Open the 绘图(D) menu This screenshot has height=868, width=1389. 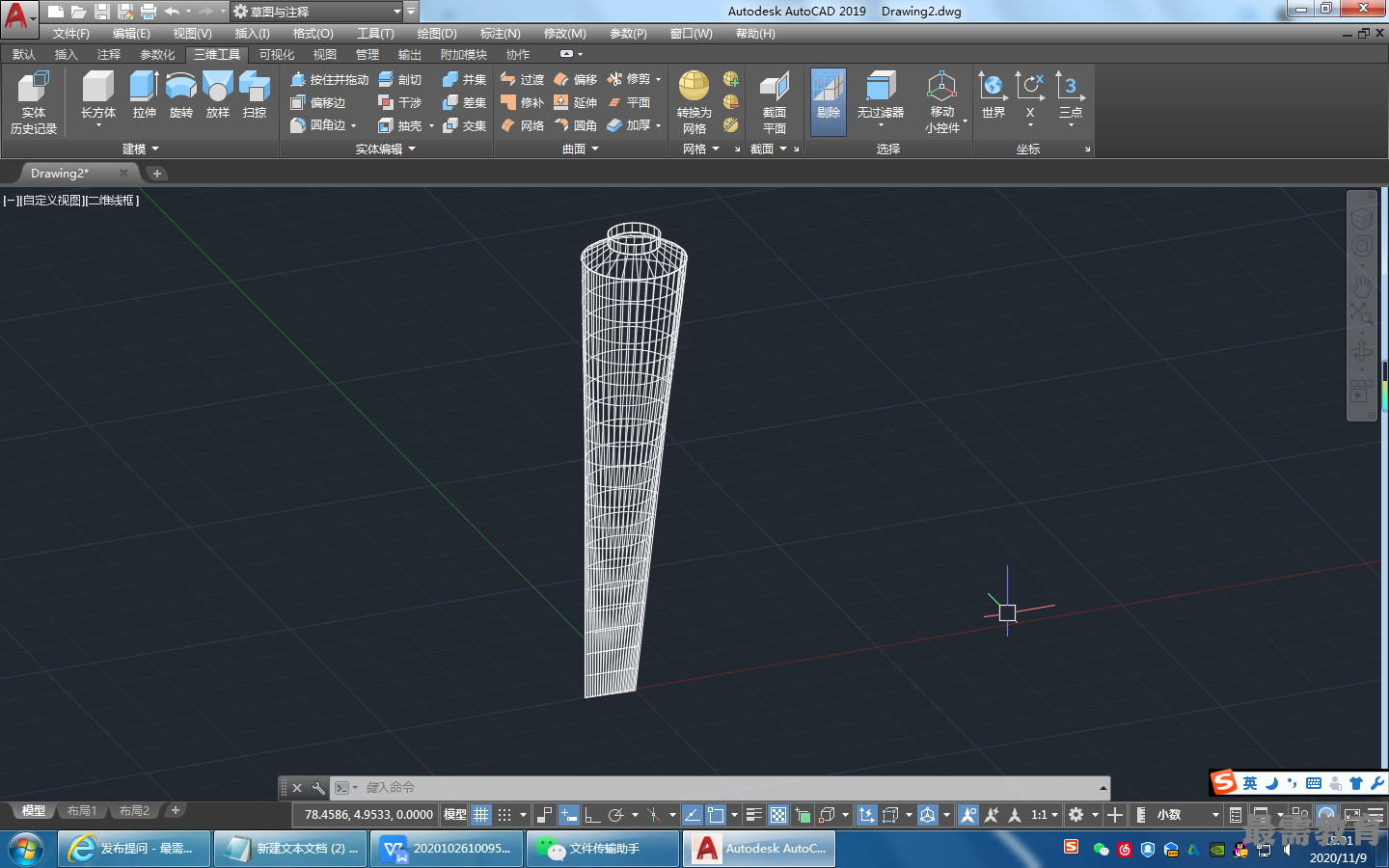(437, 33)
